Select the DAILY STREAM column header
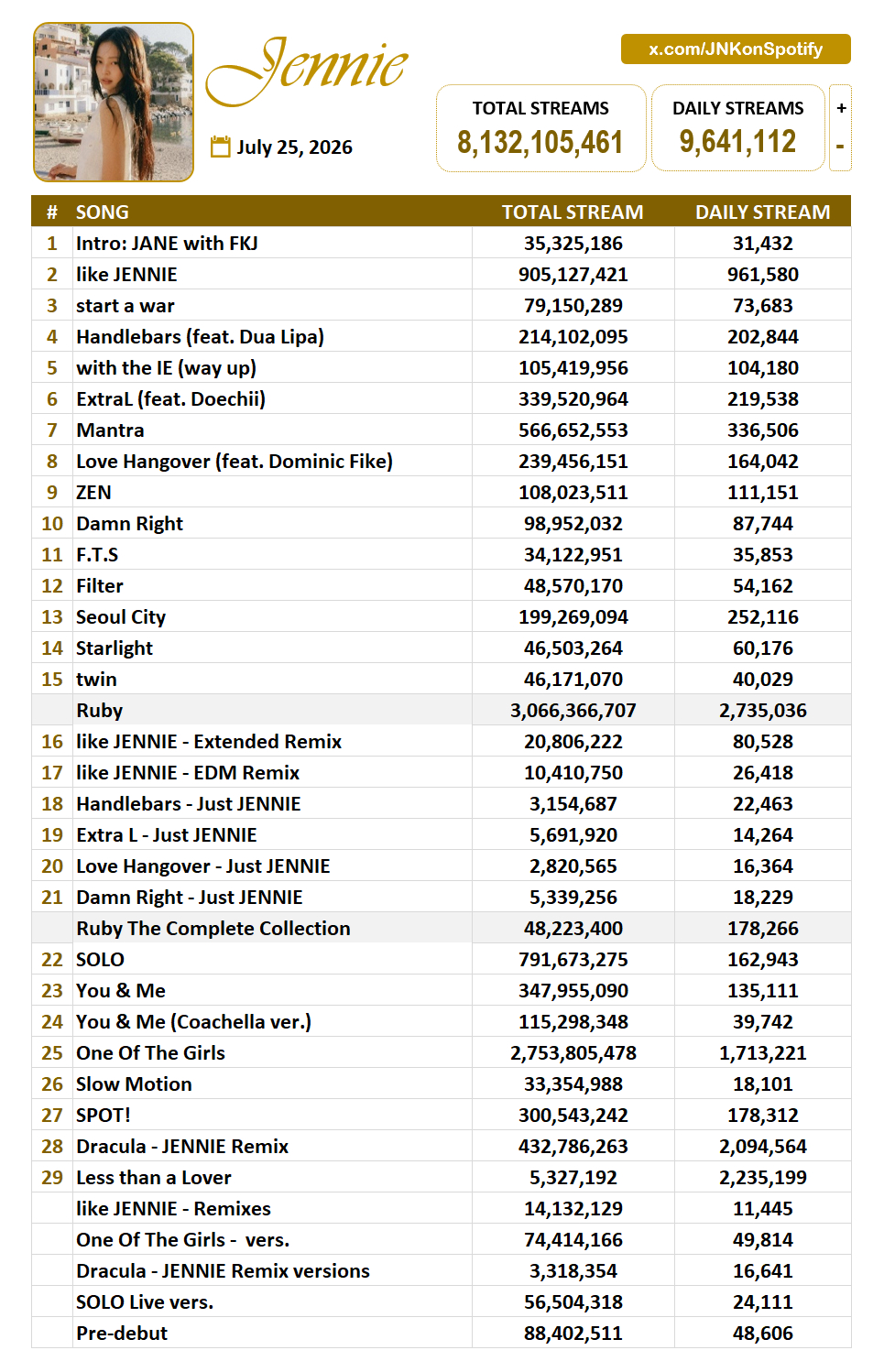884x1372 pixels. tap(762, 212)
